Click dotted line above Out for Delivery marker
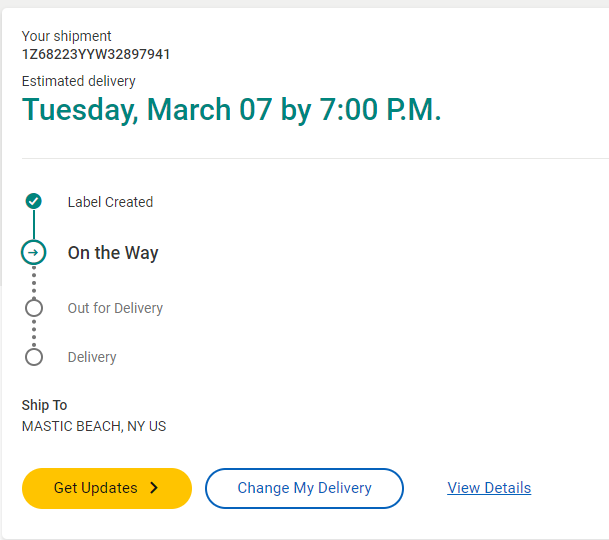 34,281
